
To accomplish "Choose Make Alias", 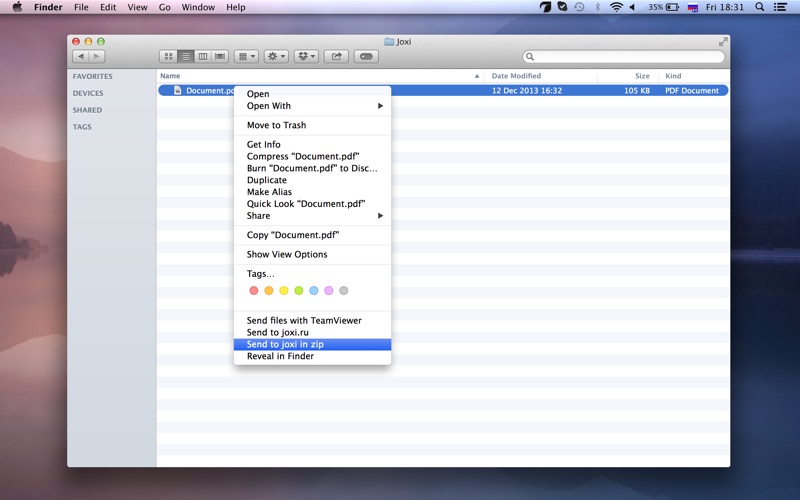I will pos(312,192).
